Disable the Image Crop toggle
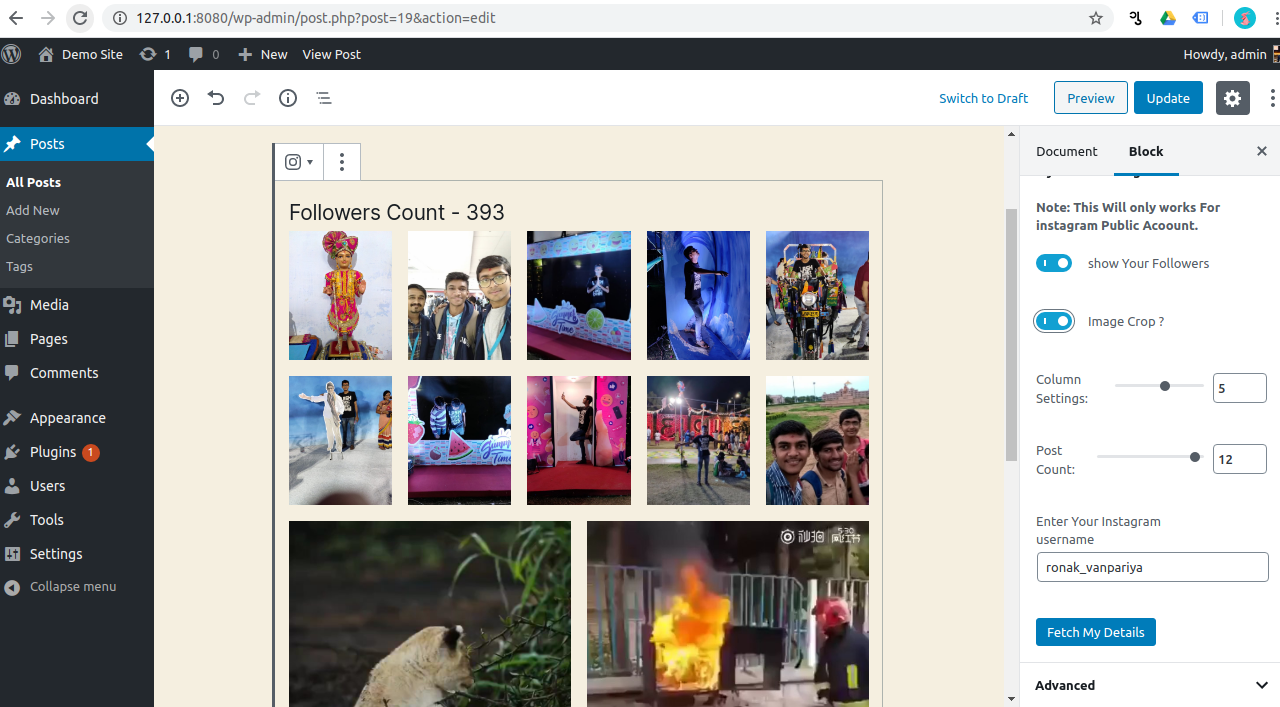This screenshot has height=707, width=1280. pos(1054,321)
